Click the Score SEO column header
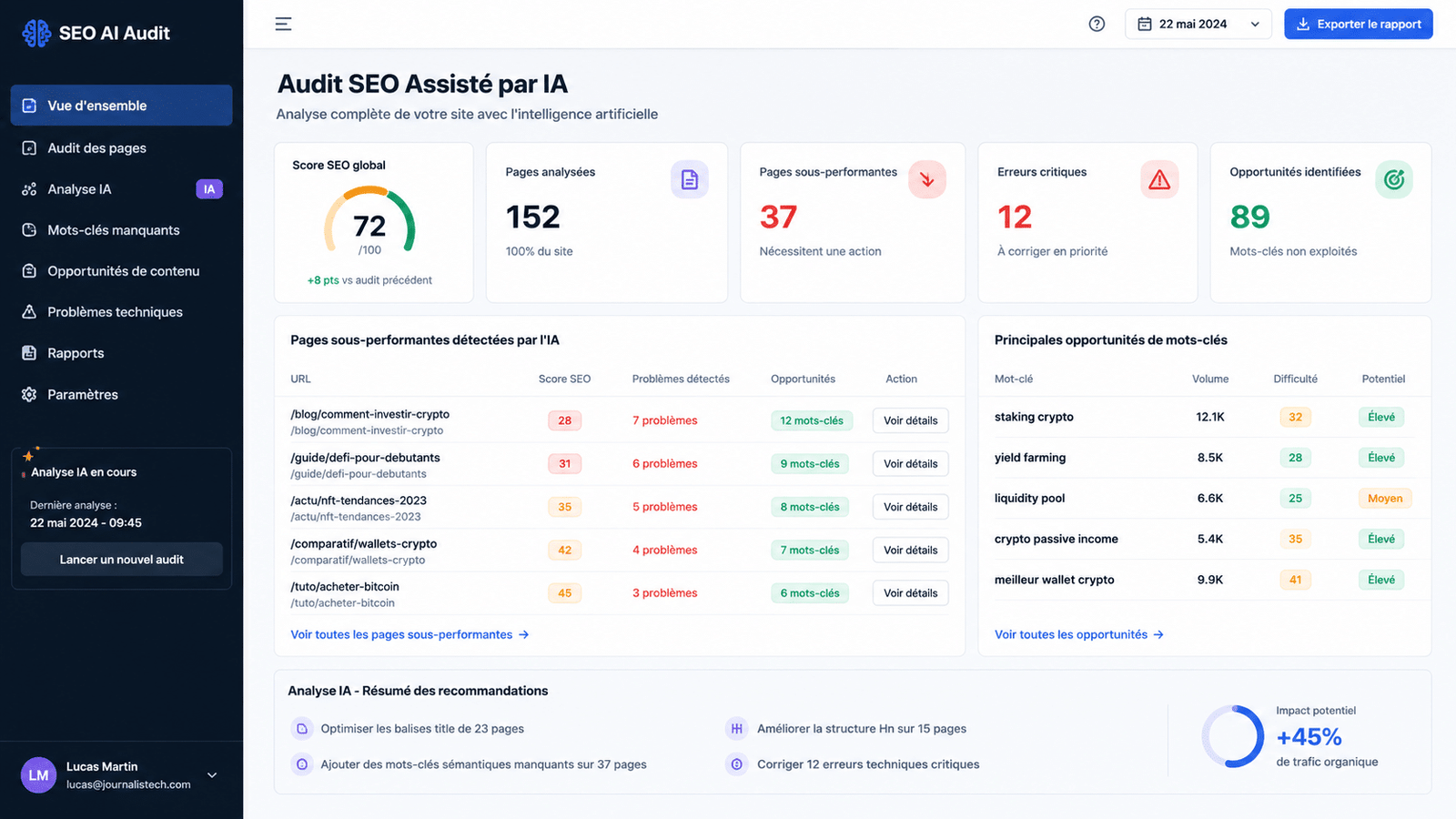The height and width of the screenshot is (819, 1456). [564, 379]
